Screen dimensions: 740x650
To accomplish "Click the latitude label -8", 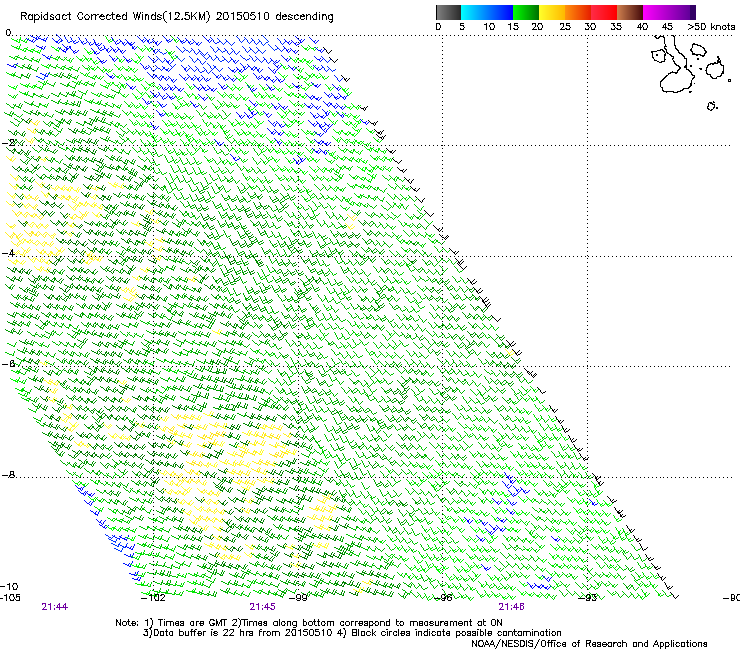I will click(8, 475).
